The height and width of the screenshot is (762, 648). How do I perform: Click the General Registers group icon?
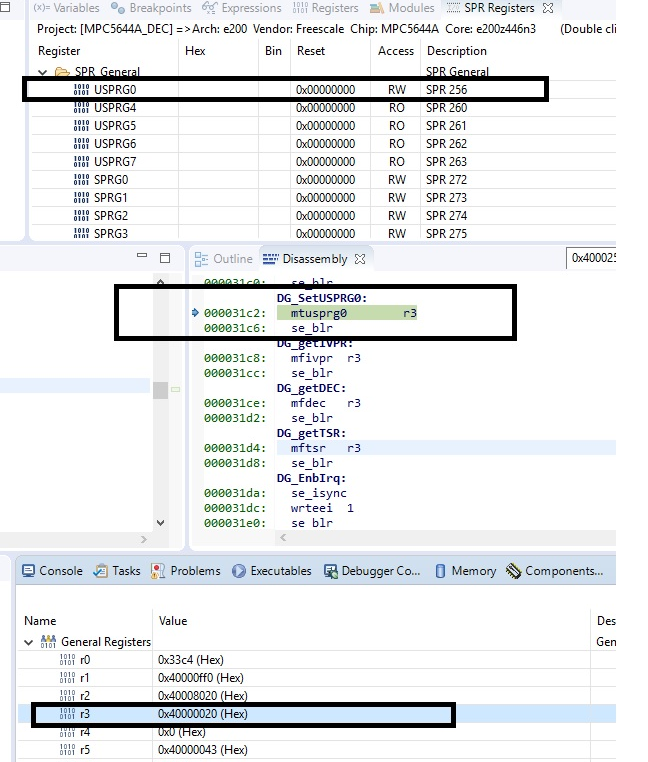(48, 641)
